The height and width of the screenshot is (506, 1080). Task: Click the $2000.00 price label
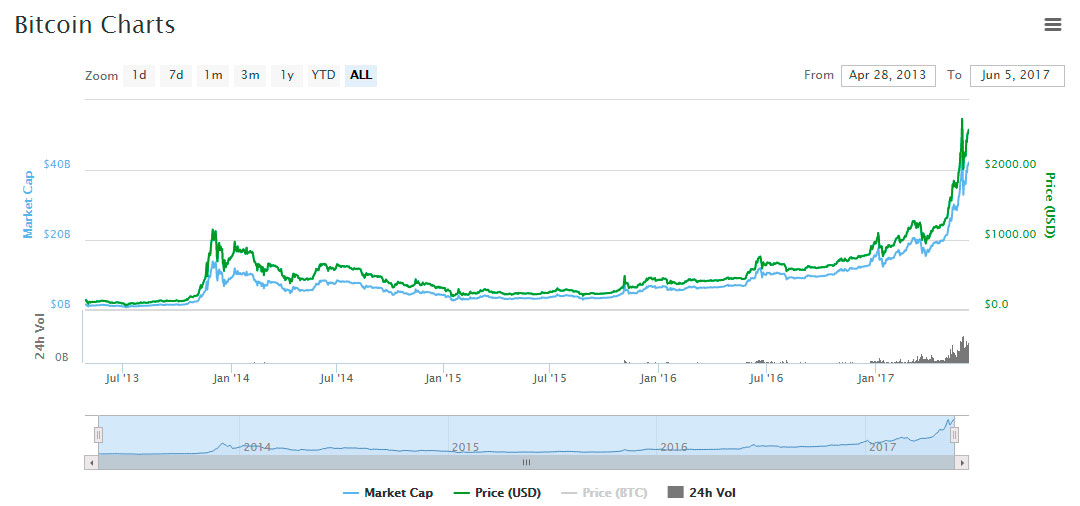[x=1010, y=164]
